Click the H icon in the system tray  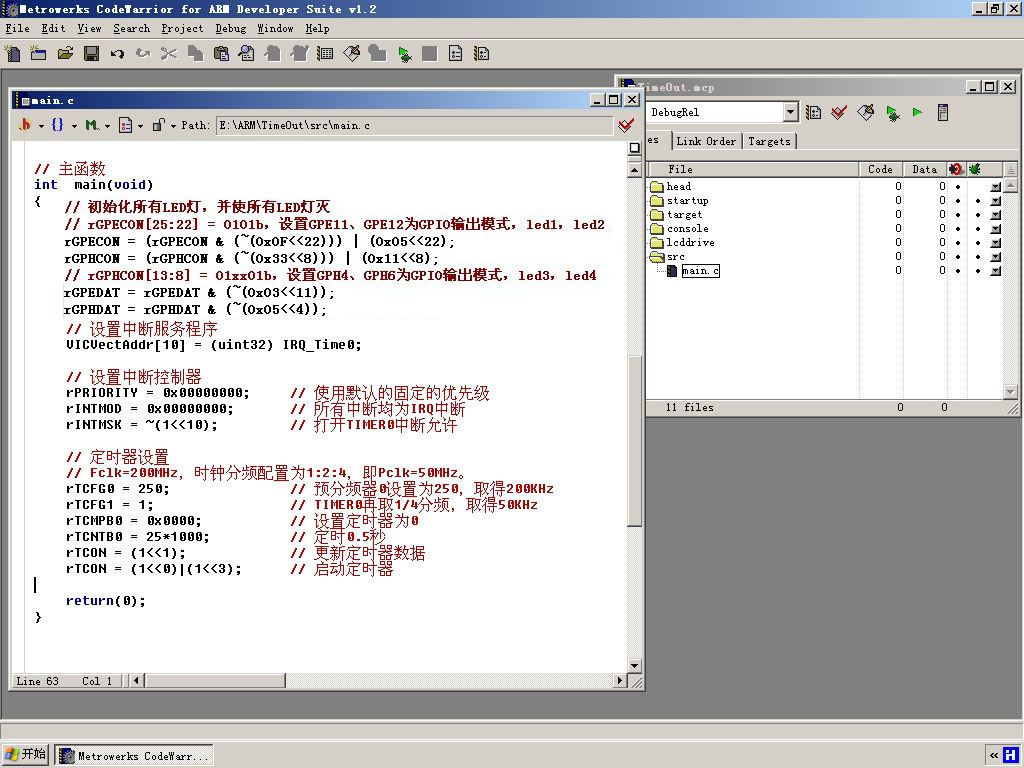coord(1011,756)
